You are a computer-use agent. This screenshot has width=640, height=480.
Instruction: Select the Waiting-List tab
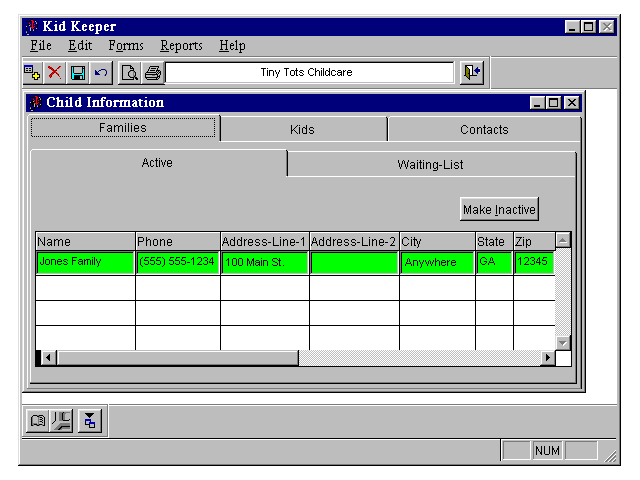430,164
